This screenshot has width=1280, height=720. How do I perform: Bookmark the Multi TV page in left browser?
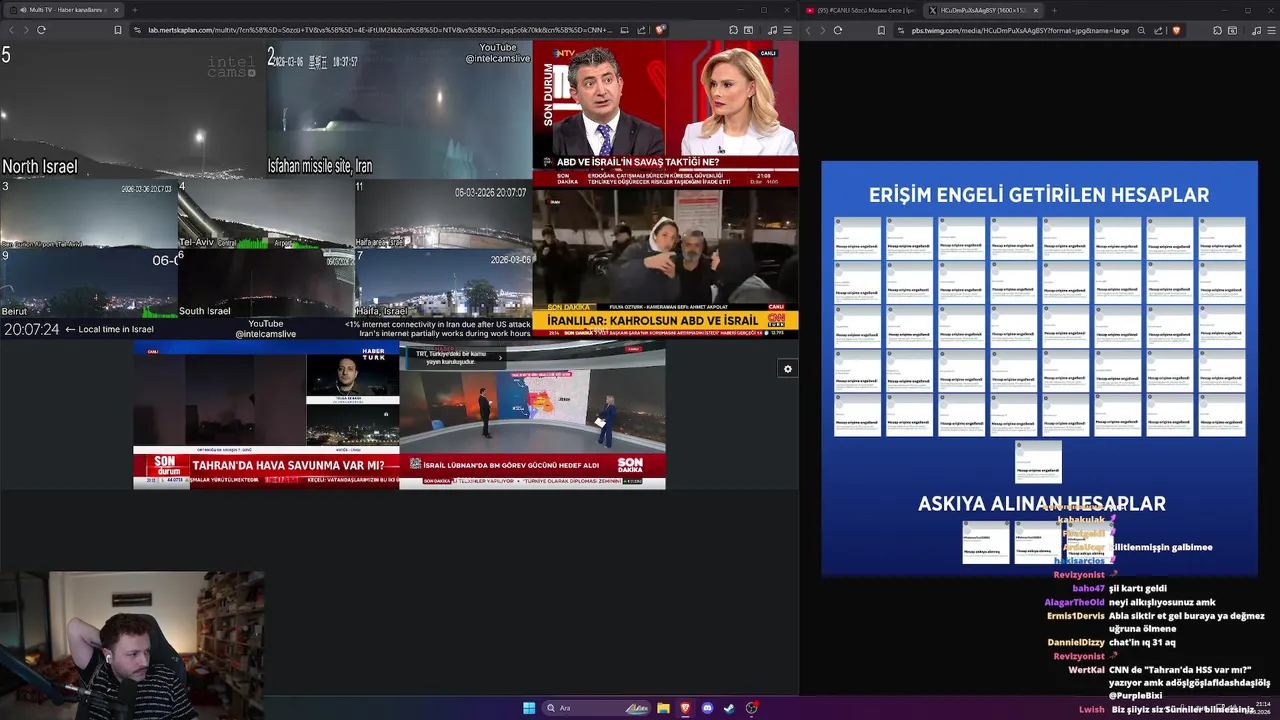(117, 30)
